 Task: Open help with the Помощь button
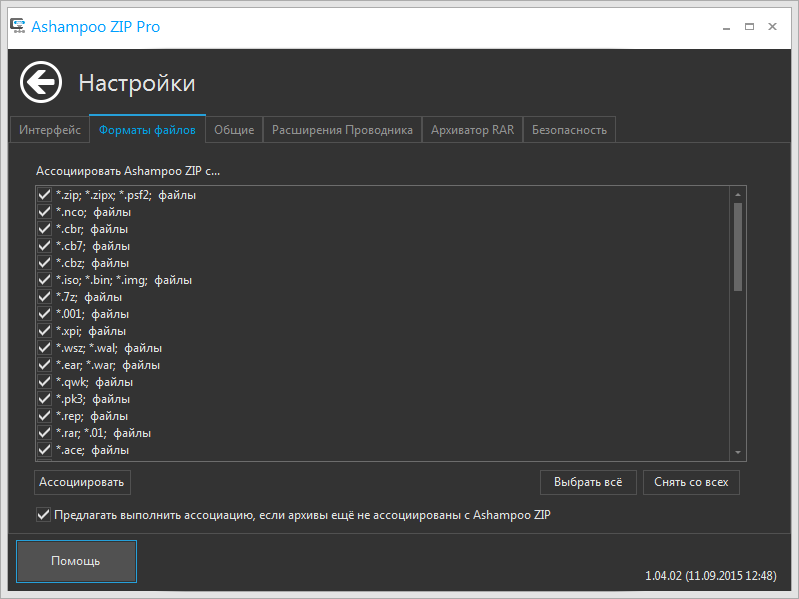(76, 561)
